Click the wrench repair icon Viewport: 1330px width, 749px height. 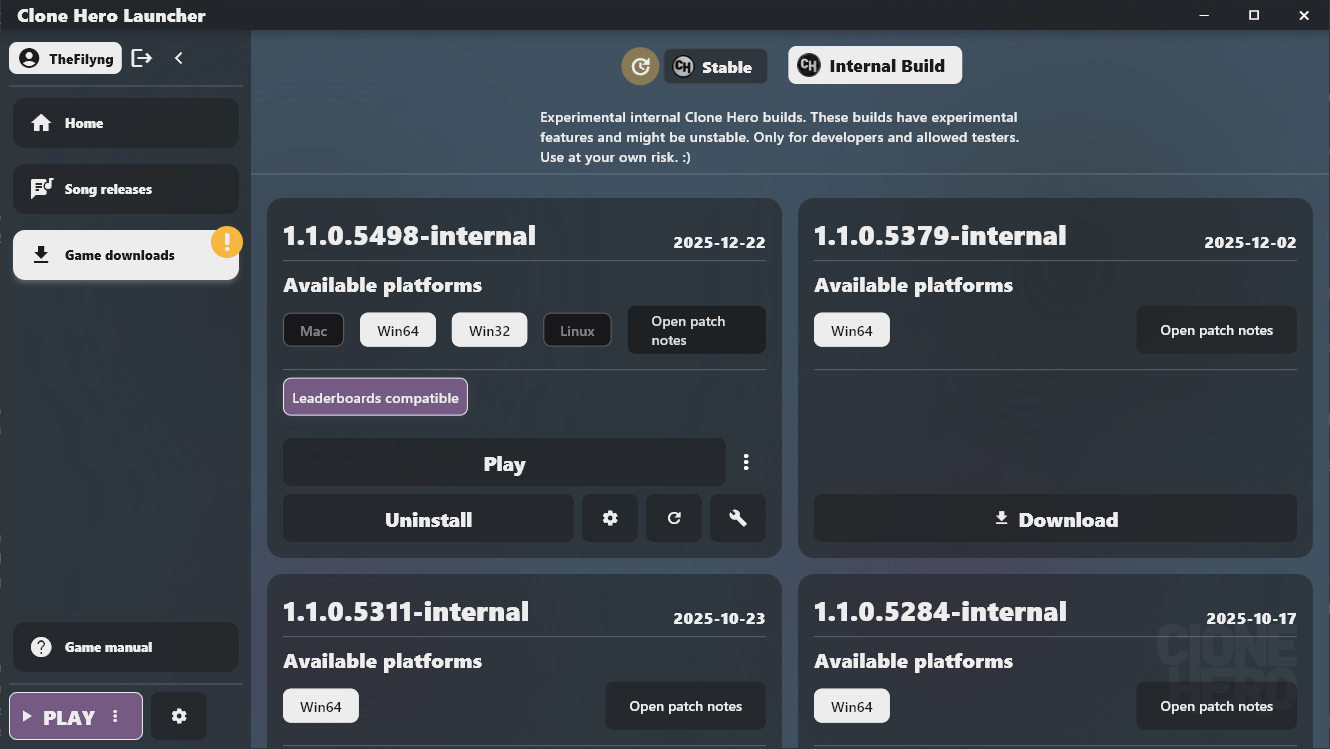point(738,518)
